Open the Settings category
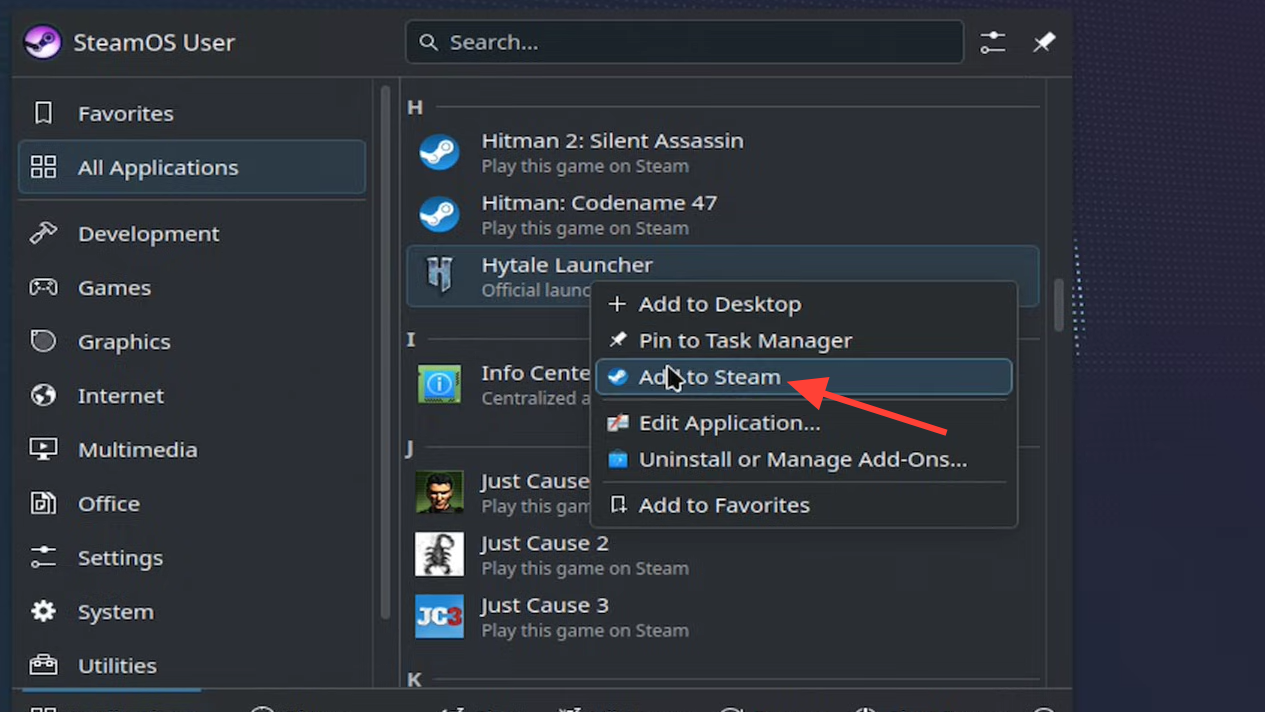 click(x=192, y=557)
